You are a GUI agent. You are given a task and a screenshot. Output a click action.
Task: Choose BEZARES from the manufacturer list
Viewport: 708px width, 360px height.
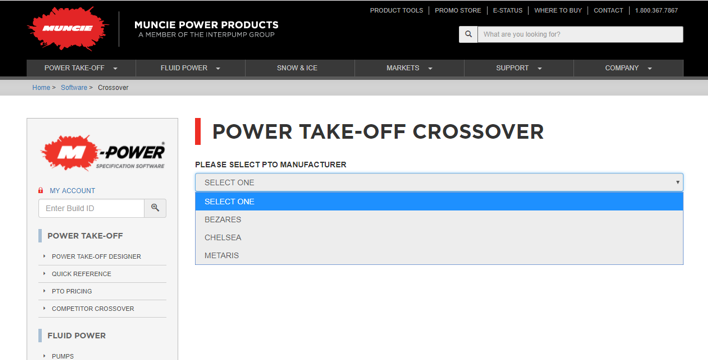(x=439, y=220)
